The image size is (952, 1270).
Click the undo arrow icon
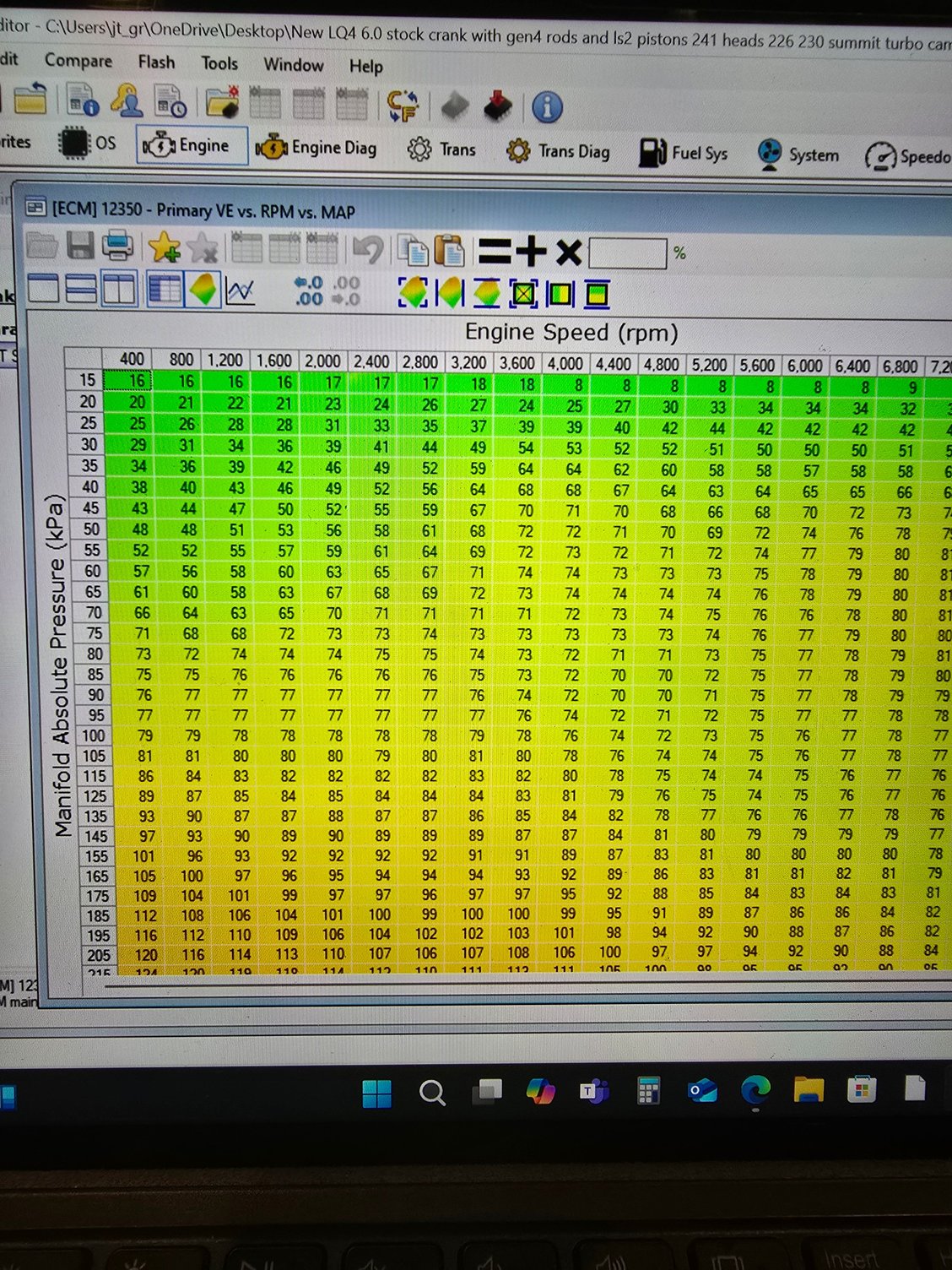[x=367, y=250]
